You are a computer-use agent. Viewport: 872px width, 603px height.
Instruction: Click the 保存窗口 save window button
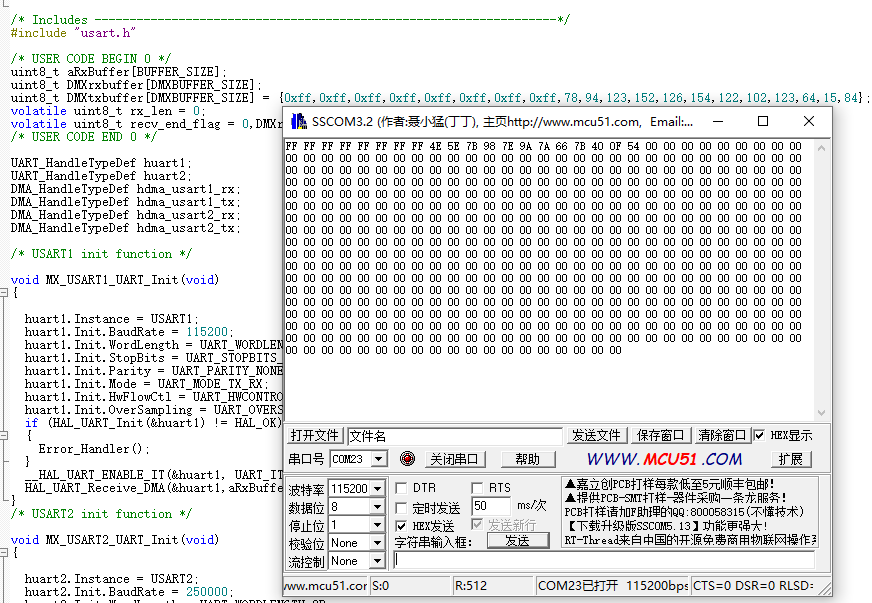tap(660, 436)
